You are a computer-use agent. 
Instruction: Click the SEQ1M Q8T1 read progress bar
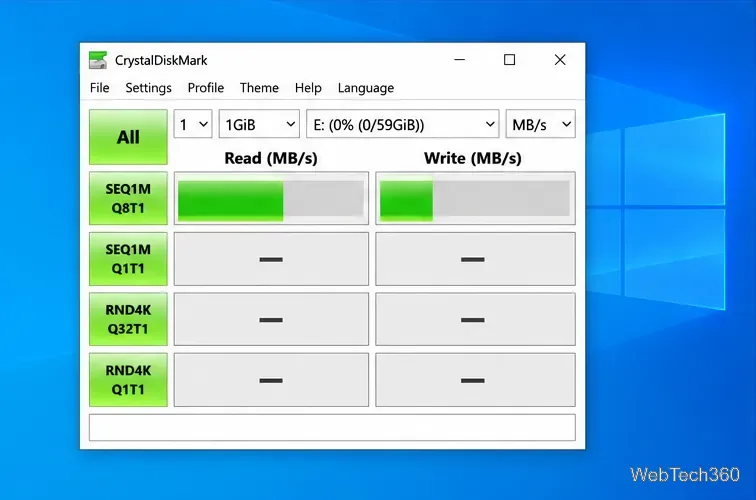pos(271,198)
